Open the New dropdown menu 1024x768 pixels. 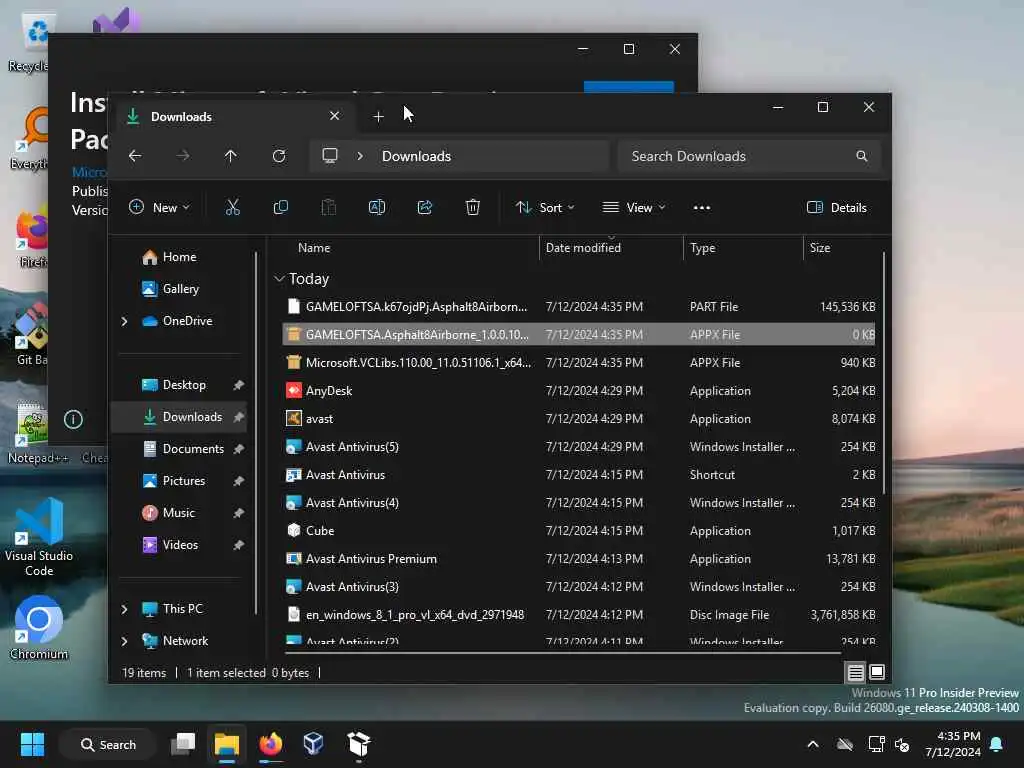pos(159,208)
